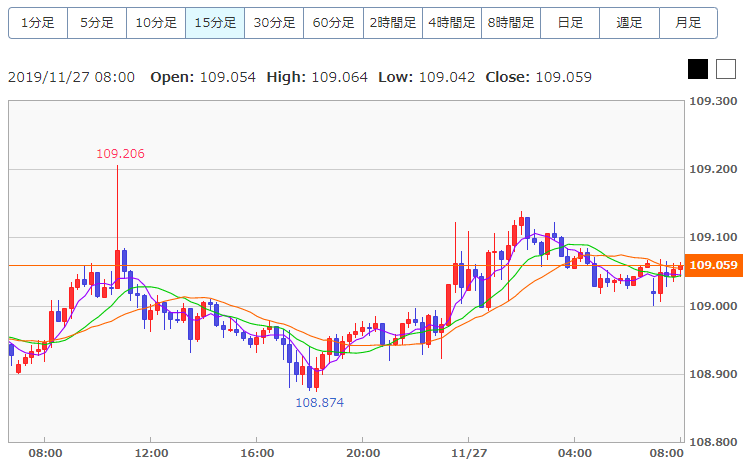Viewport: 746px width, 466px height.
Task: Switch to the 4時間足 timeframe
Action: (452, 23)
